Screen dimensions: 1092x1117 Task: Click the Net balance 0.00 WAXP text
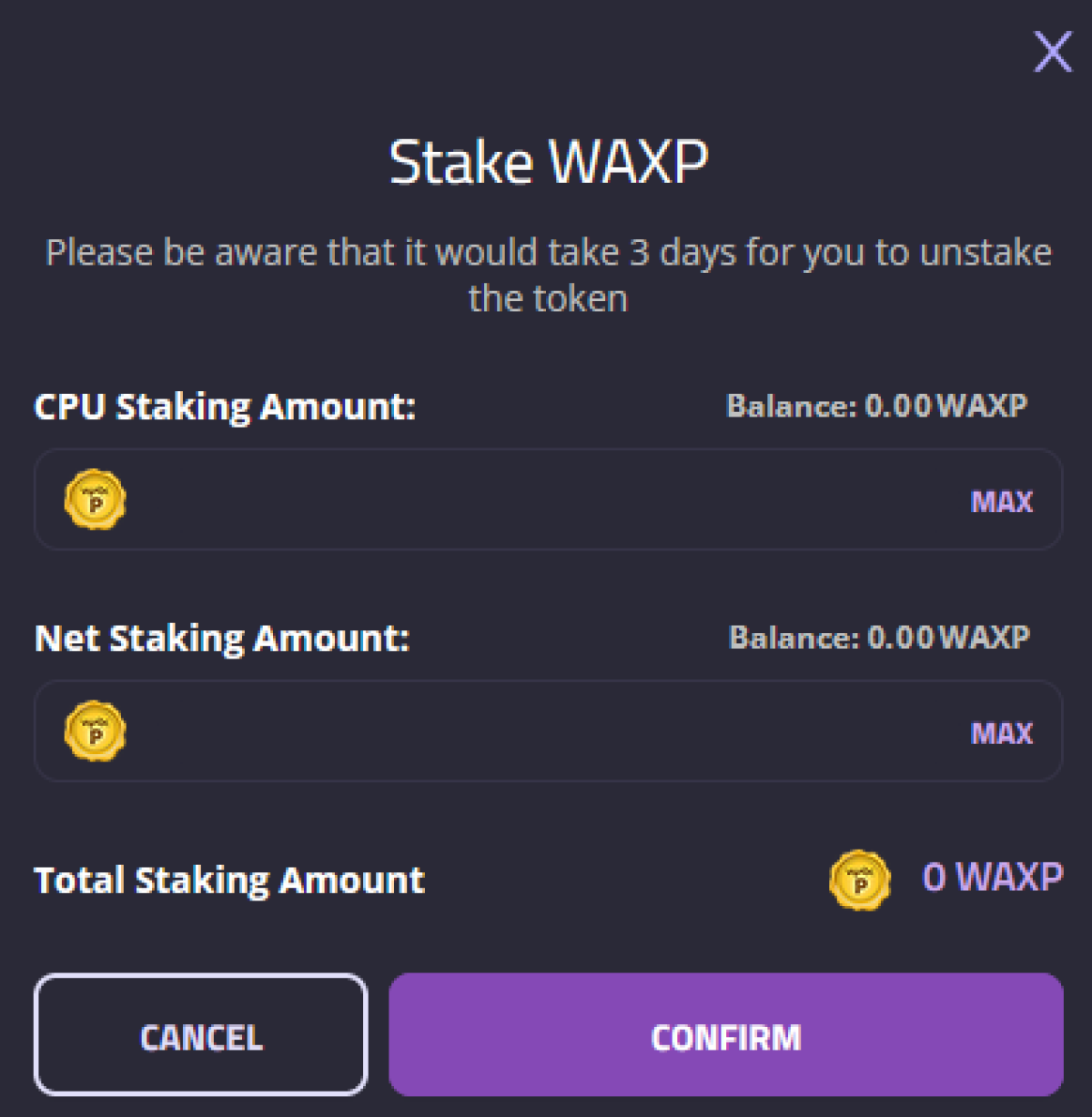(948, 638)
